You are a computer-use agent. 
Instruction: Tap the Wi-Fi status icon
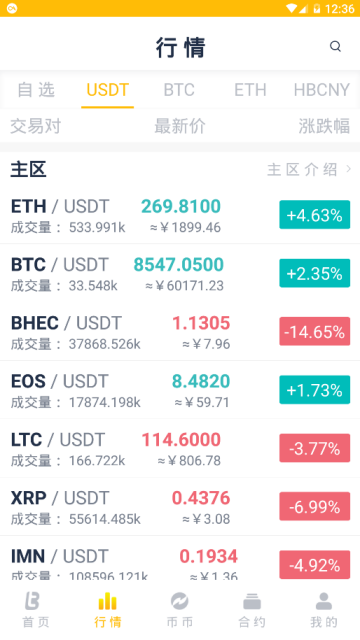291,8
